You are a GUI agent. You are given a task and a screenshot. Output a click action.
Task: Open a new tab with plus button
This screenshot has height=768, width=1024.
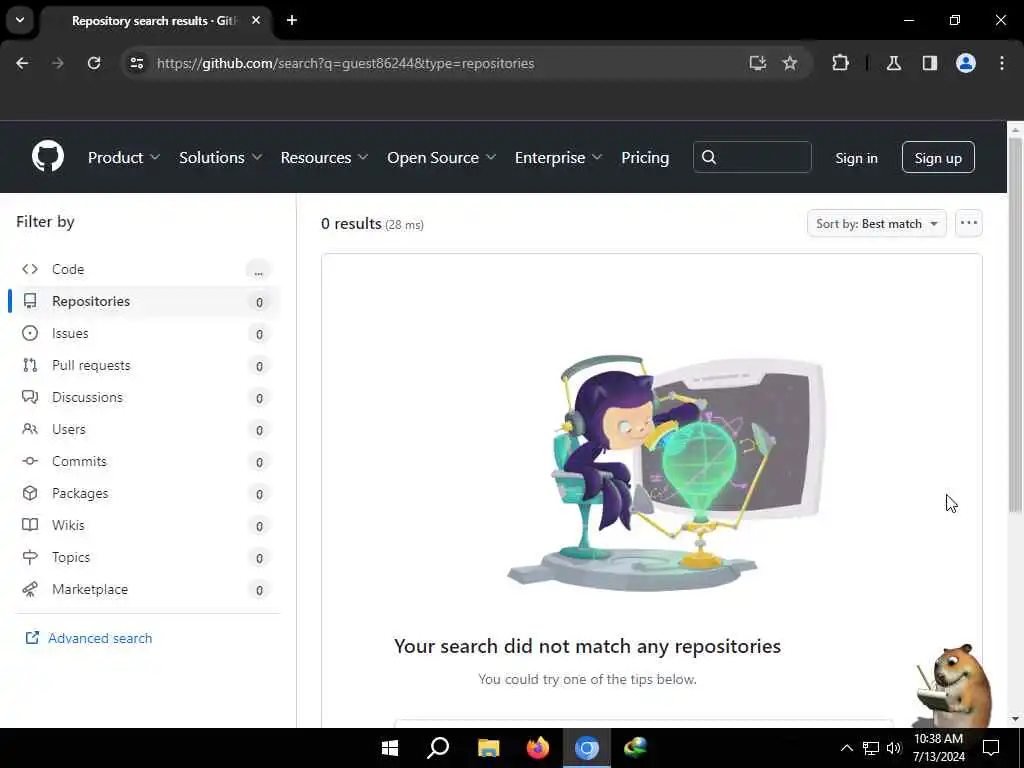[292, 20]
